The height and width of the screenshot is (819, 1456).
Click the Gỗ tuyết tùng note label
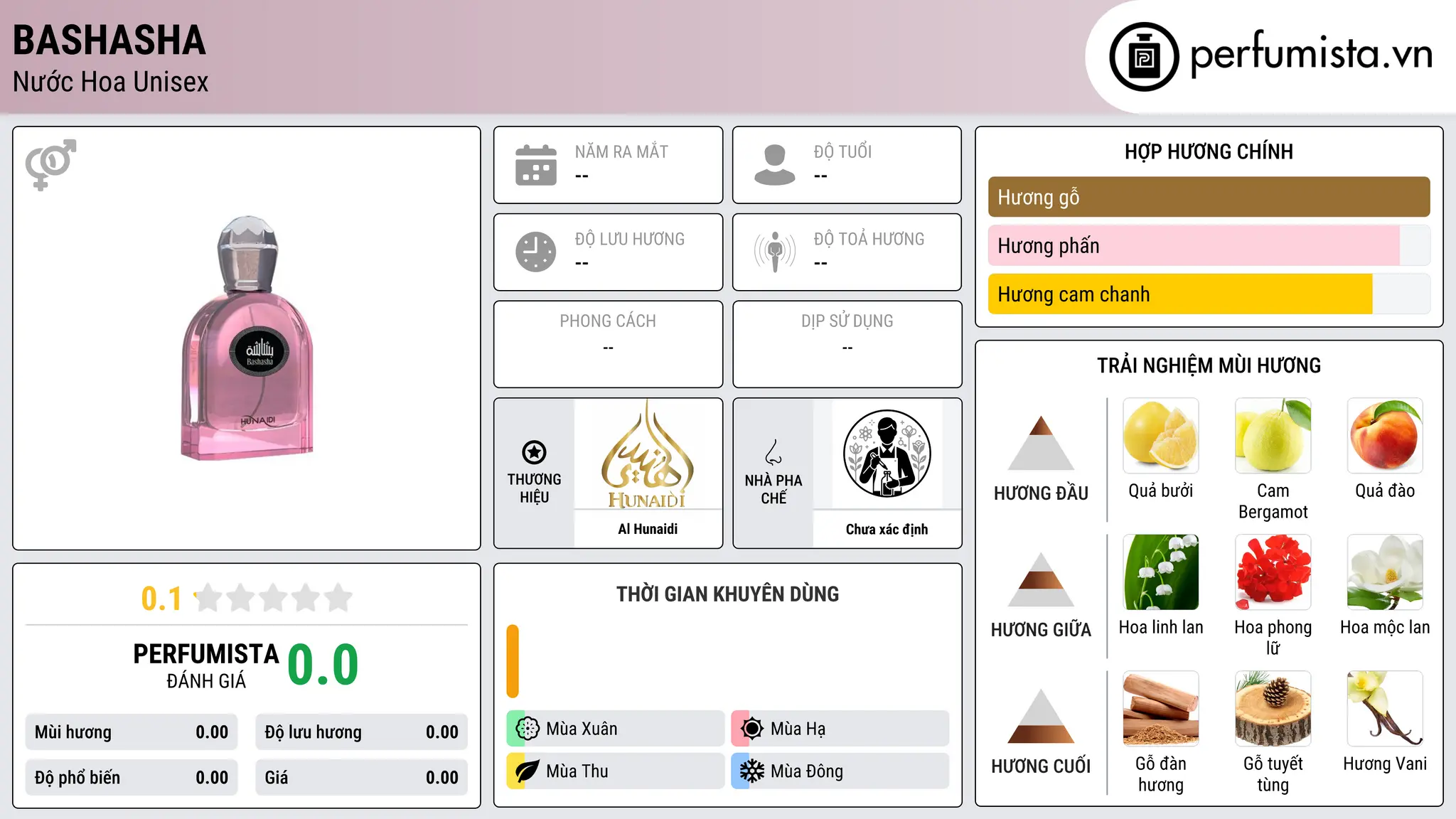(1273, 774)
